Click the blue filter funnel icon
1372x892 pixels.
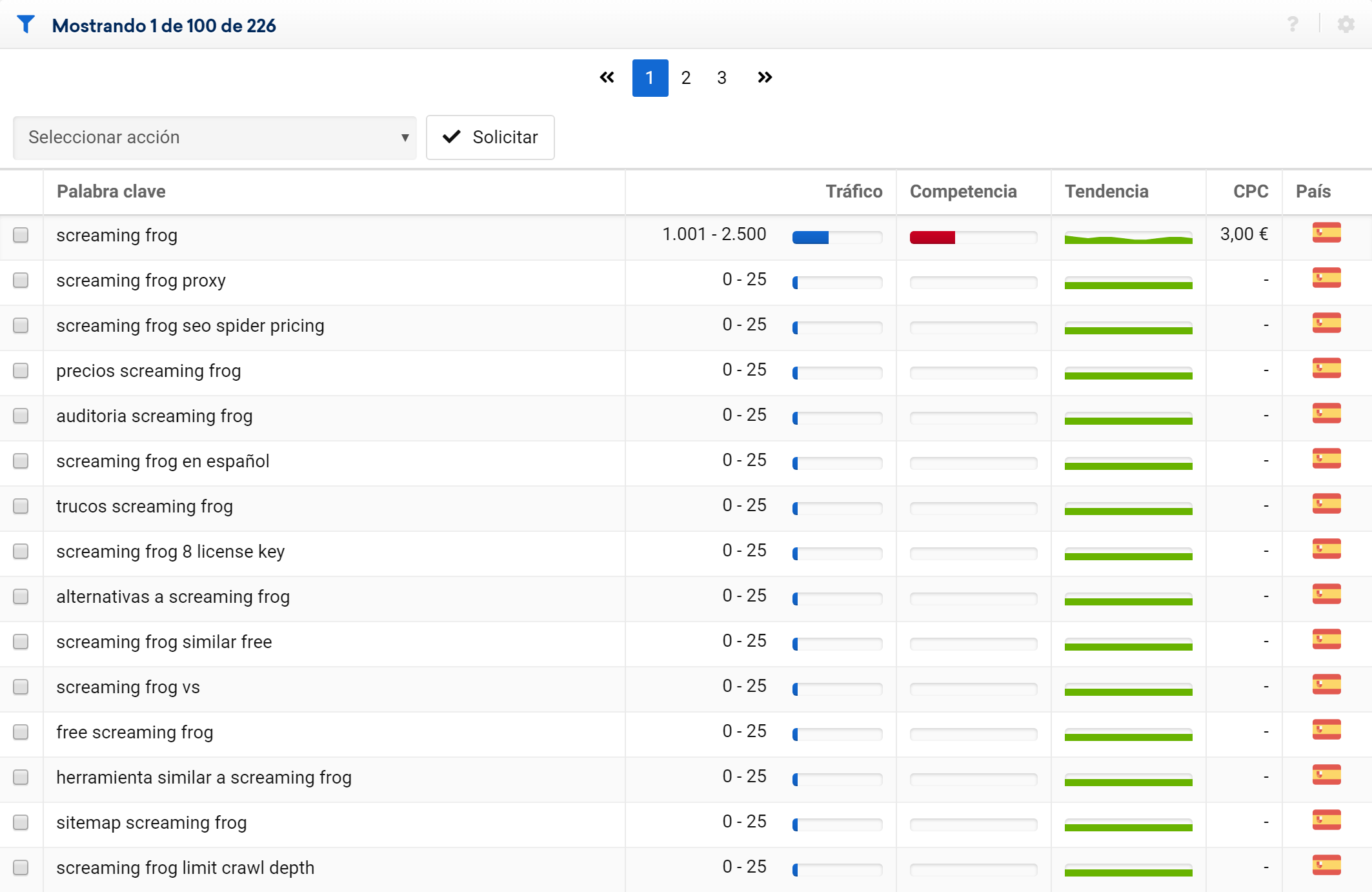tap(26, 25)
